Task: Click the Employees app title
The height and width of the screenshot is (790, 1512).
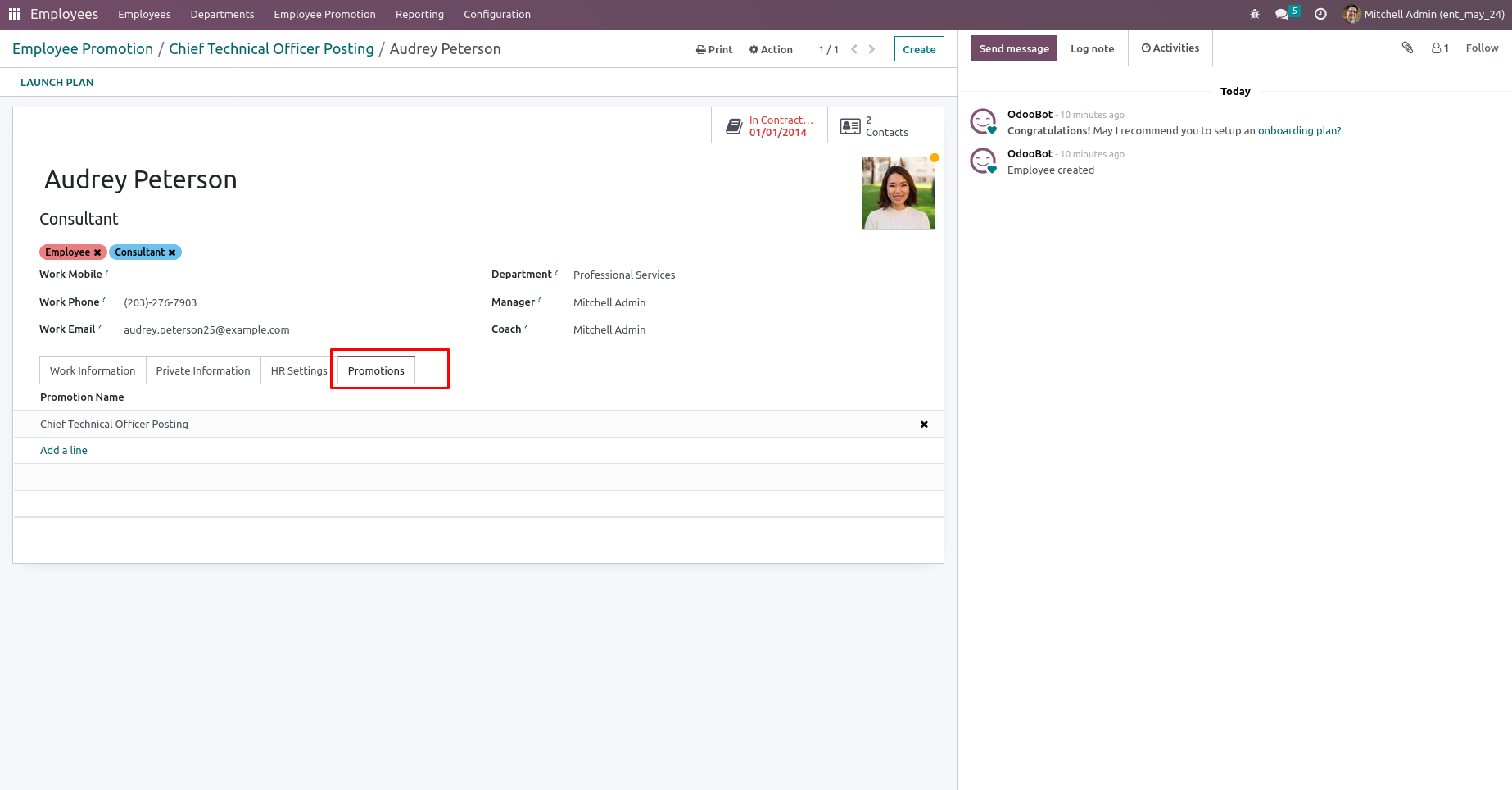Action: [64, 14]
